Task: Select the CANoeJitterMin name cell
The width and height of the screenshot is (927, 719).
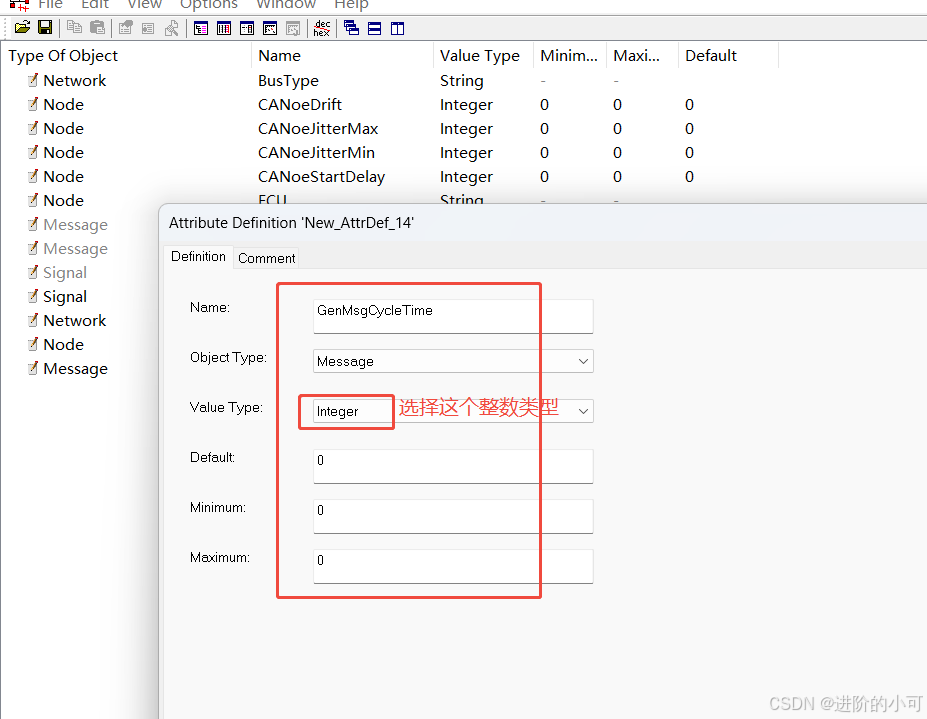Action: click(x=316, y=153)
